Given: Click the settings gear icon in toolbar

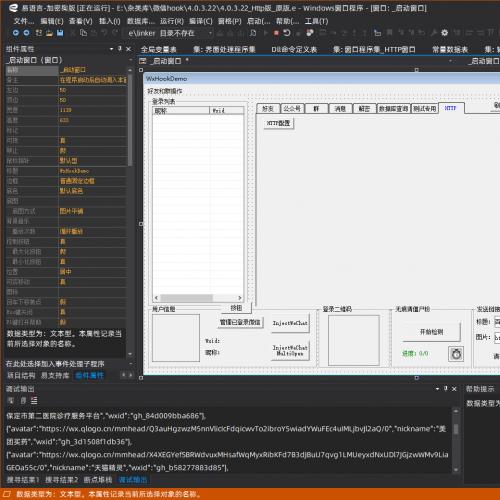Looking at the screenshot, I should click(444, 33).
